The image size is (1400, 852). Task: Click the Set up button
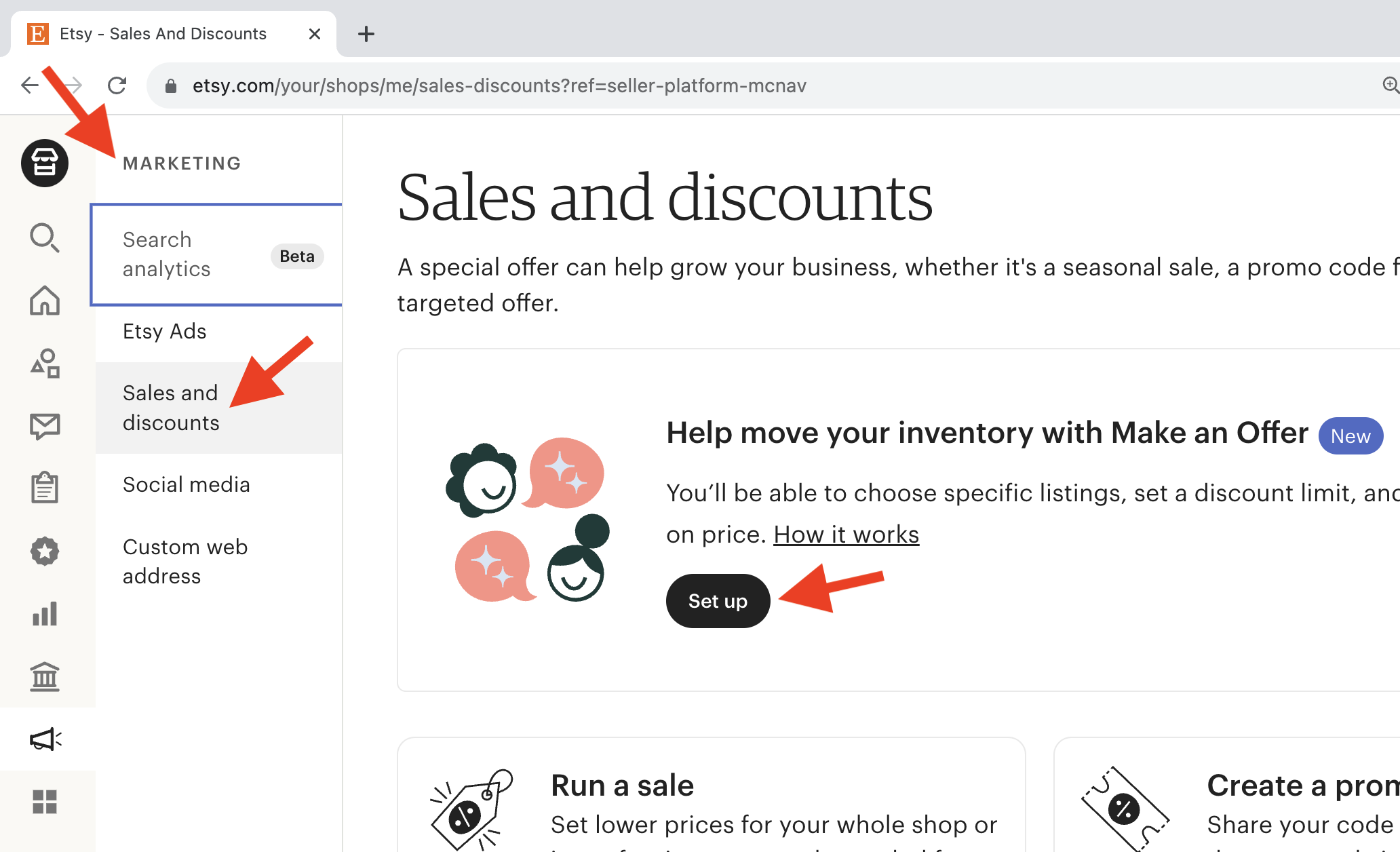[x=718, y=601]
